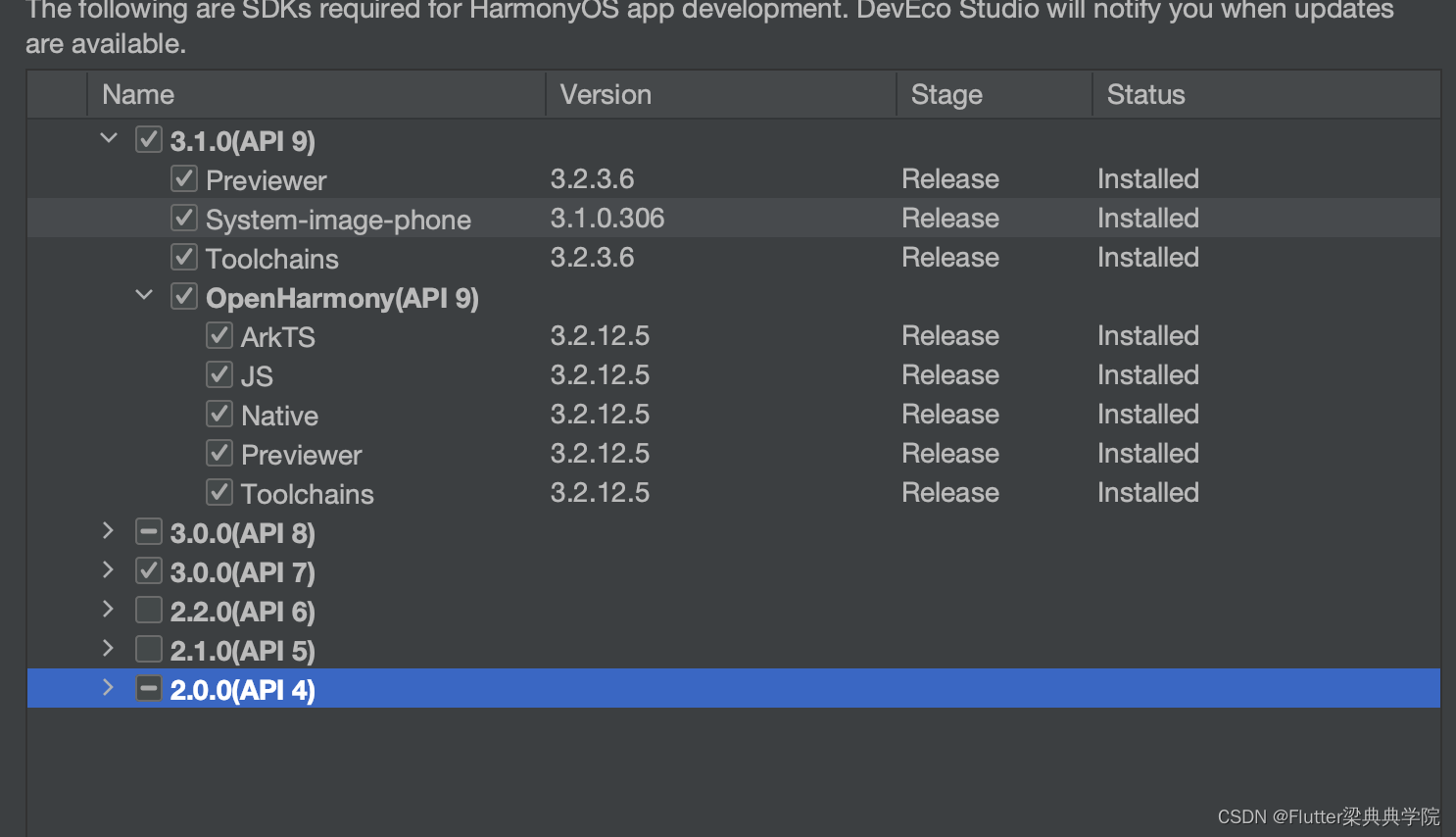The width and height of the screenshot is (1456, 837).
Task: Expand the 3.0.0(API 8) node
Action: 108,530
